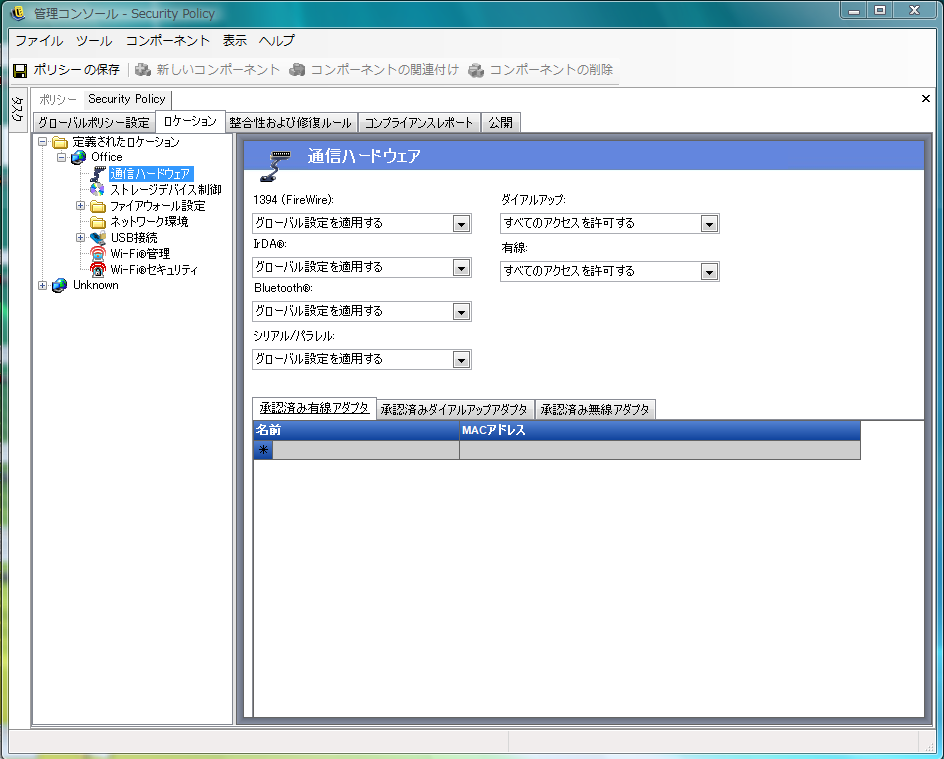
Task: Click the Wi-Fiセキュリティ lock icon
Action: pyautogui.click(x=98, y=270)
